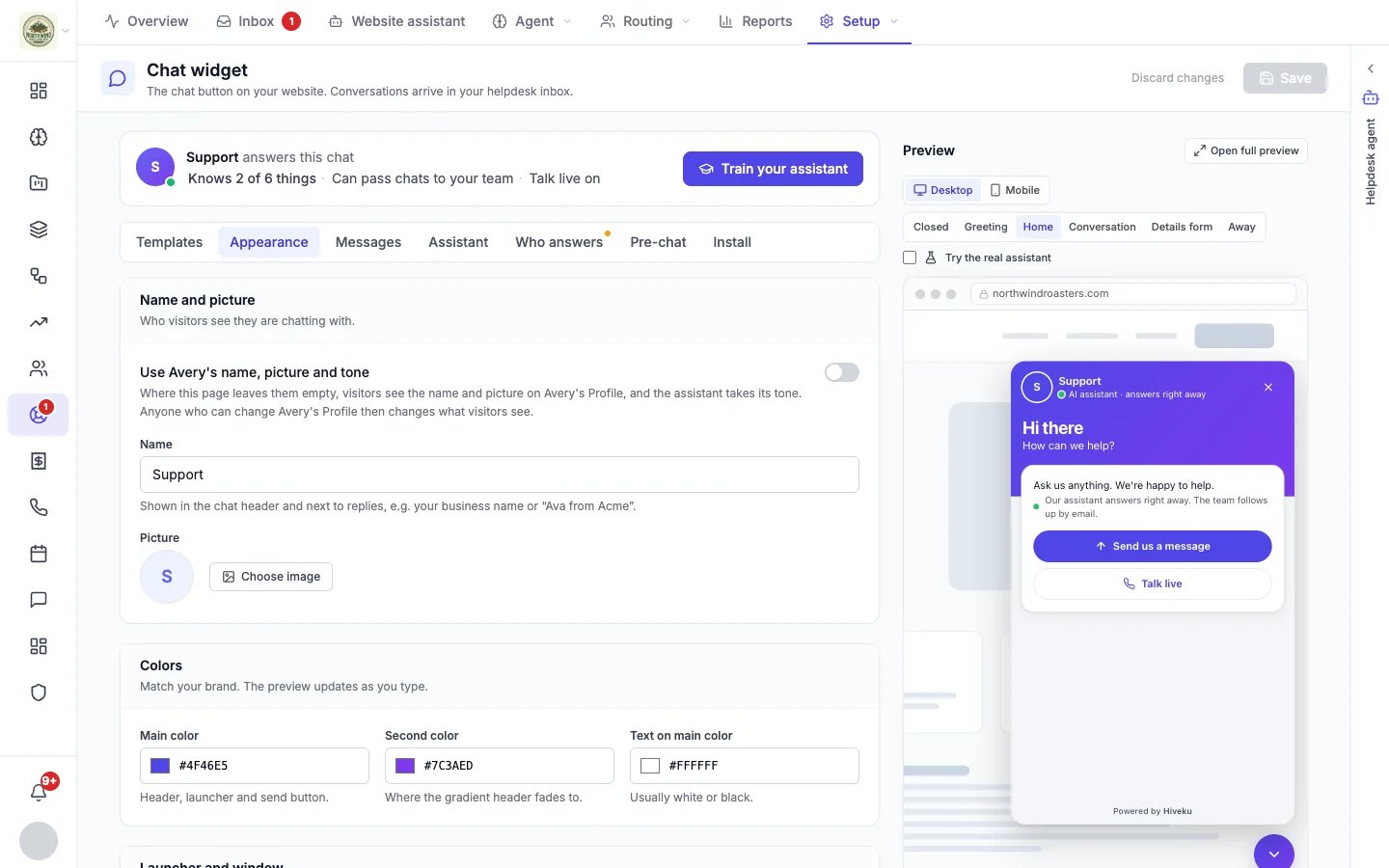Click Discard changes
Screen dimensions: 1389x868
(x=1178, y=78)
